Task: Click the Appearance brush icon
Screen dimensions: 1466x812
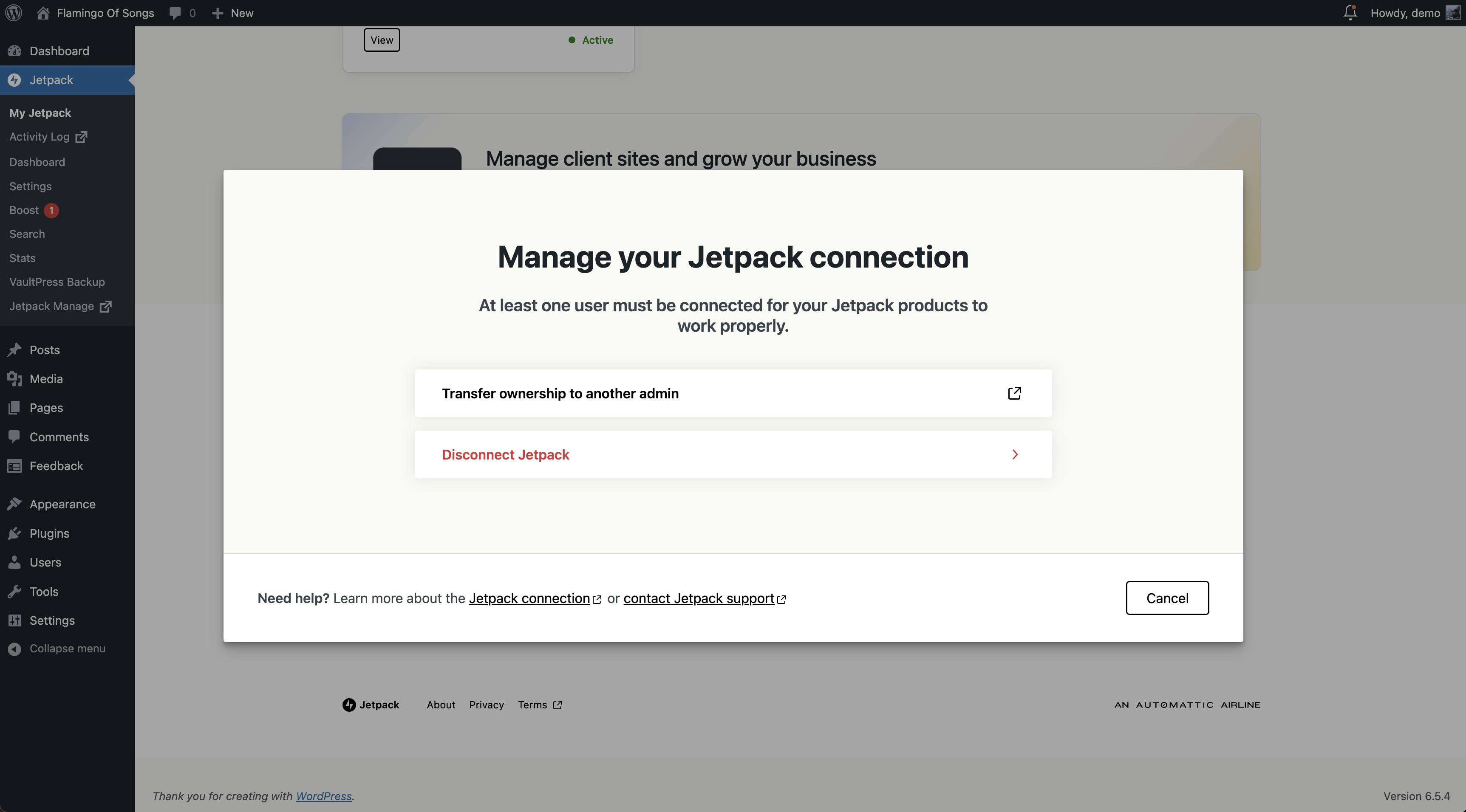Action: [x=15, y=505]
